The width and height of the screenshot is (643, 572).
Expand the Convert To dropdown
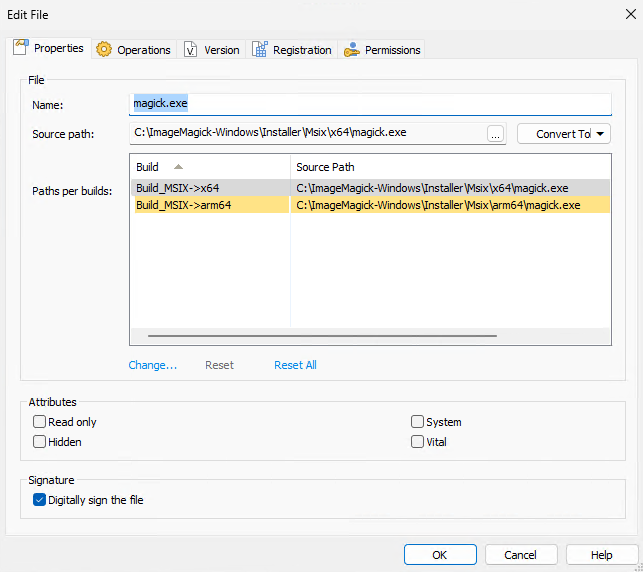click(x=563, y=134)
